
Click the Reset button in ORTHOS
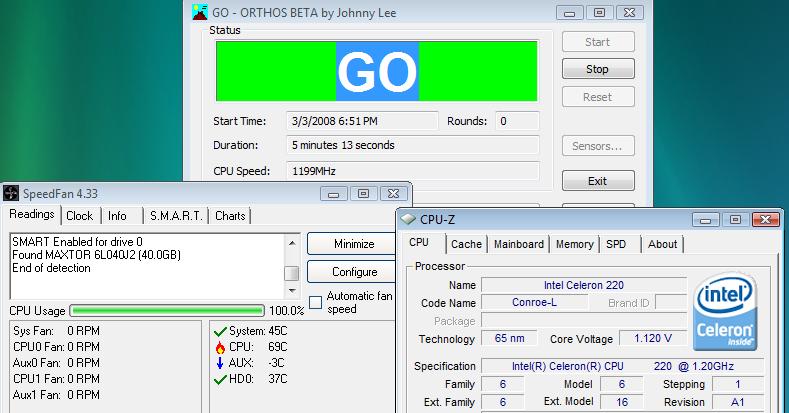point(598,97)
